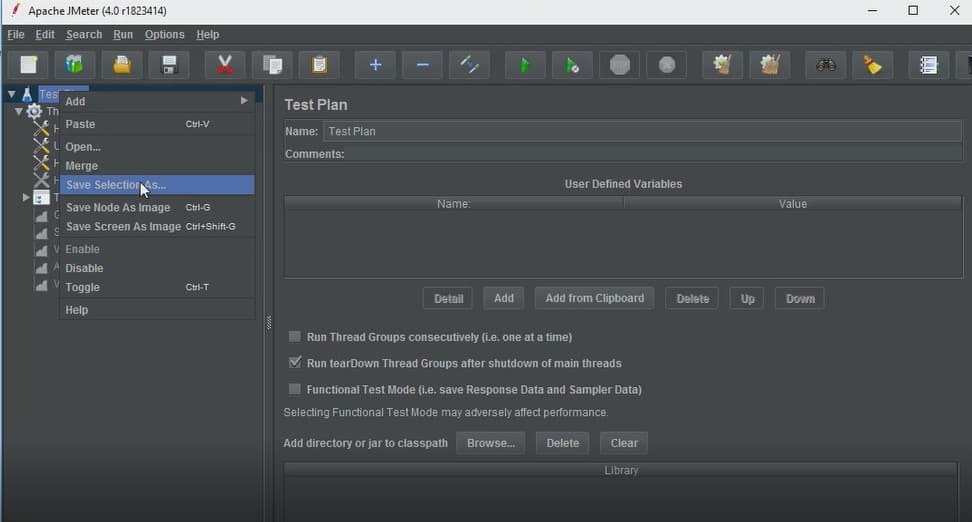Select Save Selection As... menu entry
972x522 pixels.
(157, 185)
